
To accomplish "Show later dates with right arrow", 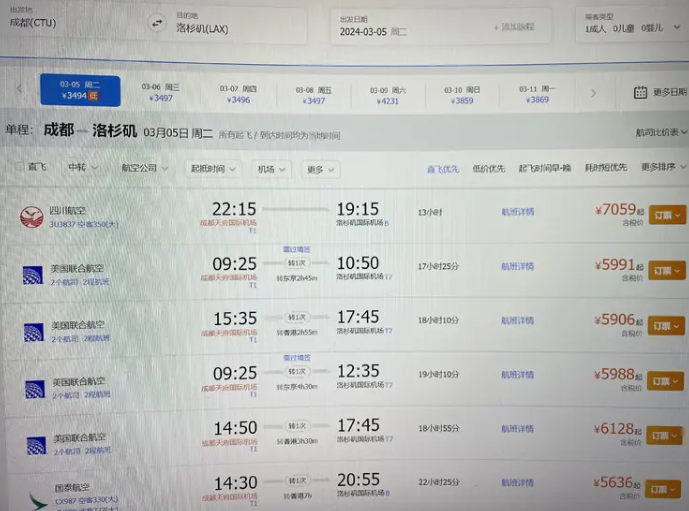I will [x=593, y=94].
